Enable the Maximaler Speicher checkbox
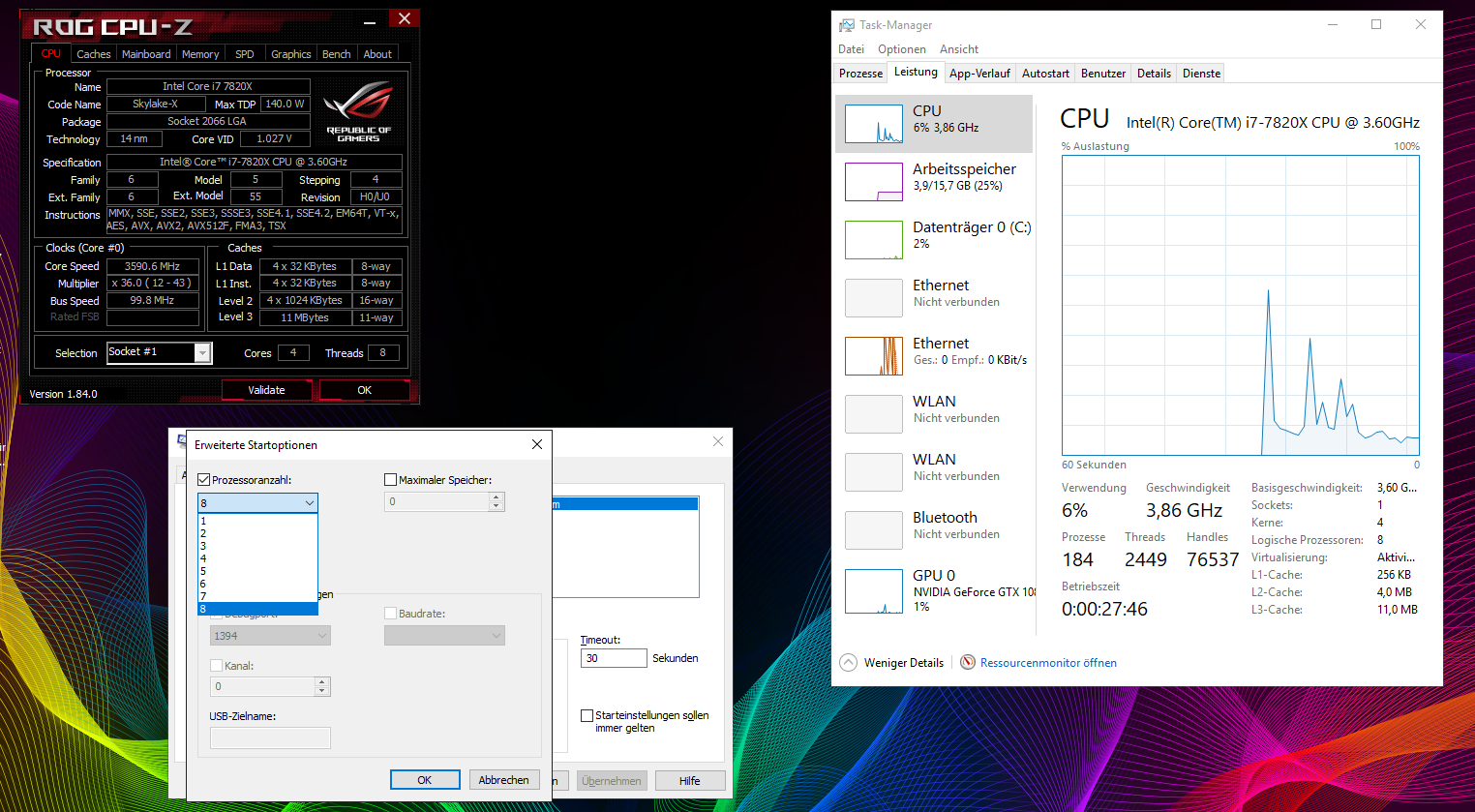This screenshot has width=1475, height=812. tap(391, 480)
